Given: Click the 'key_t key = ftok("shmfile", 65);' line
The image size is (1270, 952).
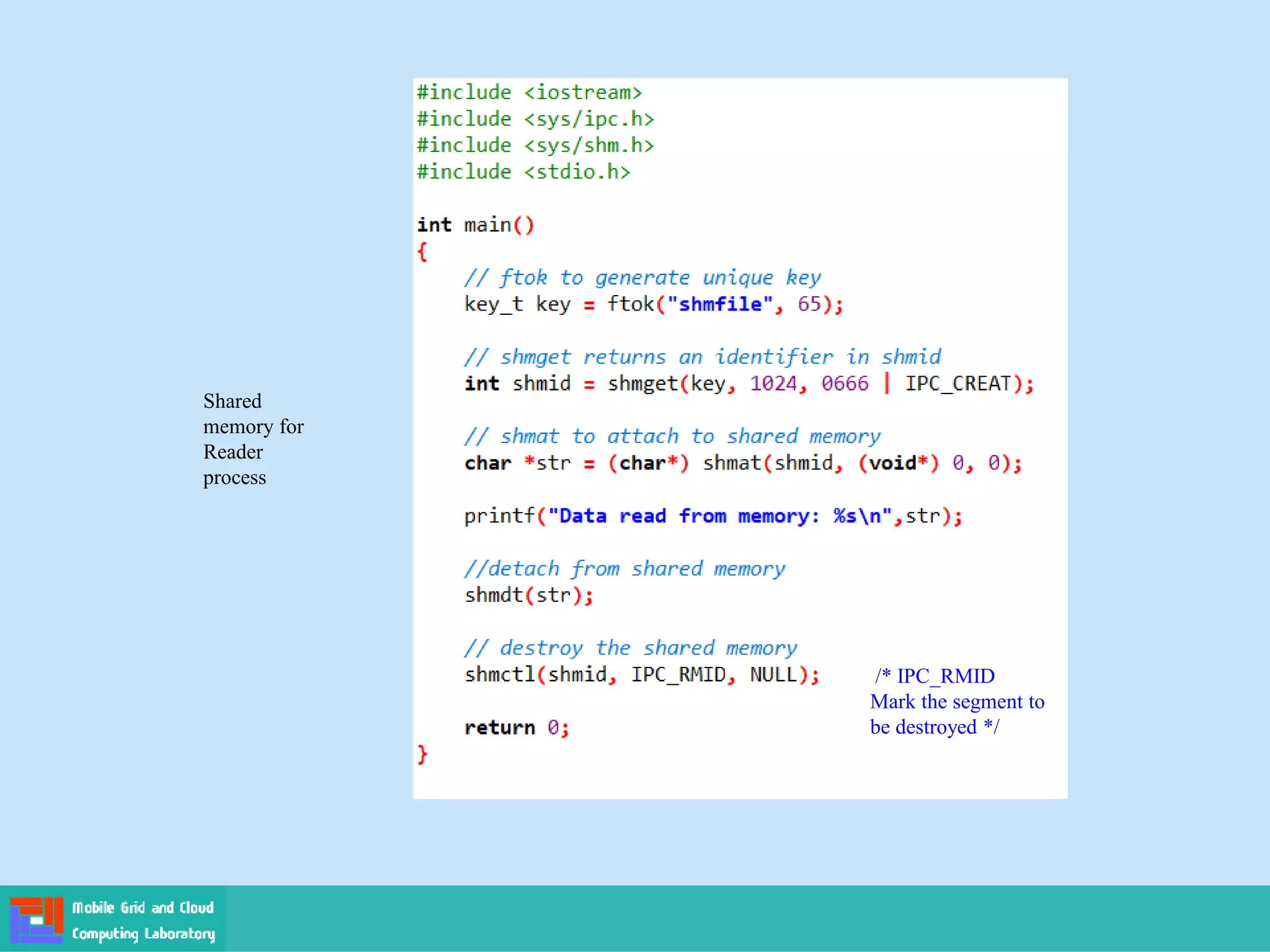Looking at the screenshot, I should (x=654, y=304).
